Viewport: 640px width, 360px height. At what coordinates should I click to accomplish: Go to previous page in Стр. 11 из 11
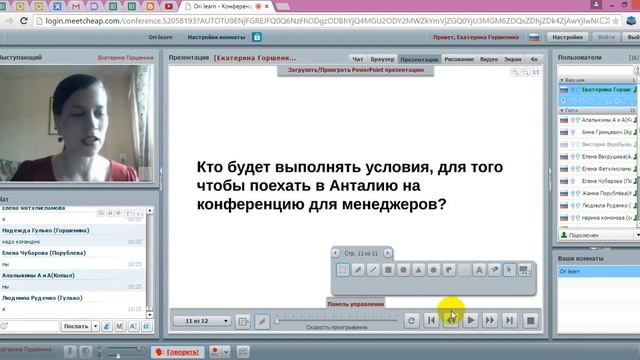pos(336,253)
